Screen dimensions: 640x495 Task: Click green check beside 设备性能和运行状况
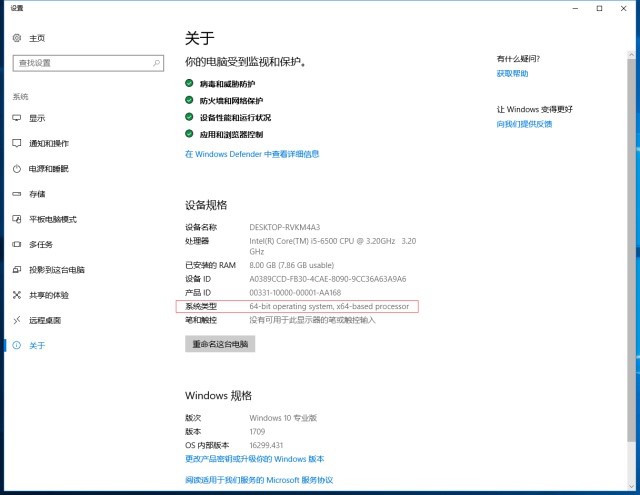click(189, 117)
